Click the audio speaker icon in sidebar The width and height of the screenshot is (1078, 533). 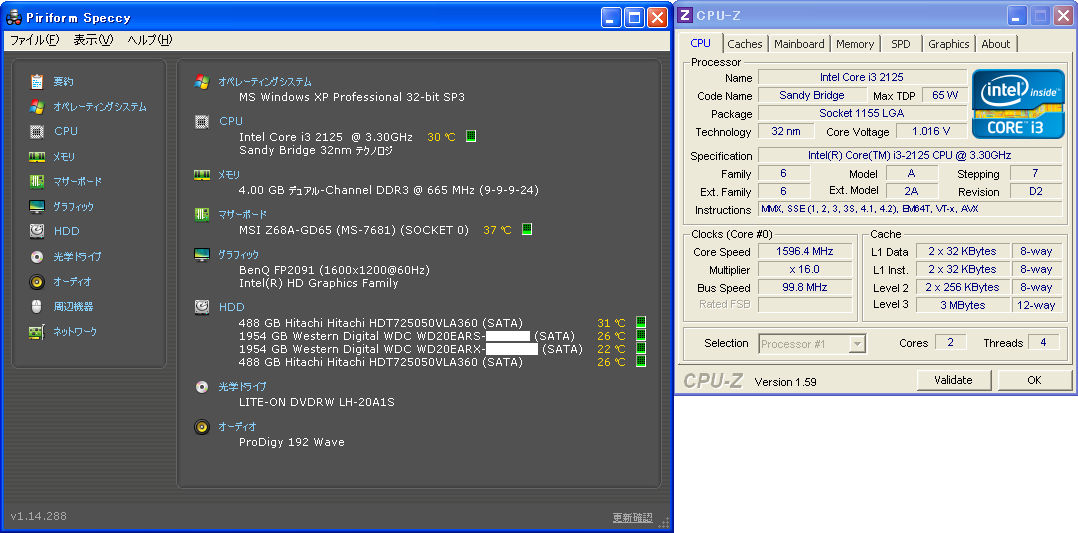pyautogui.click(x=37, y=282)
